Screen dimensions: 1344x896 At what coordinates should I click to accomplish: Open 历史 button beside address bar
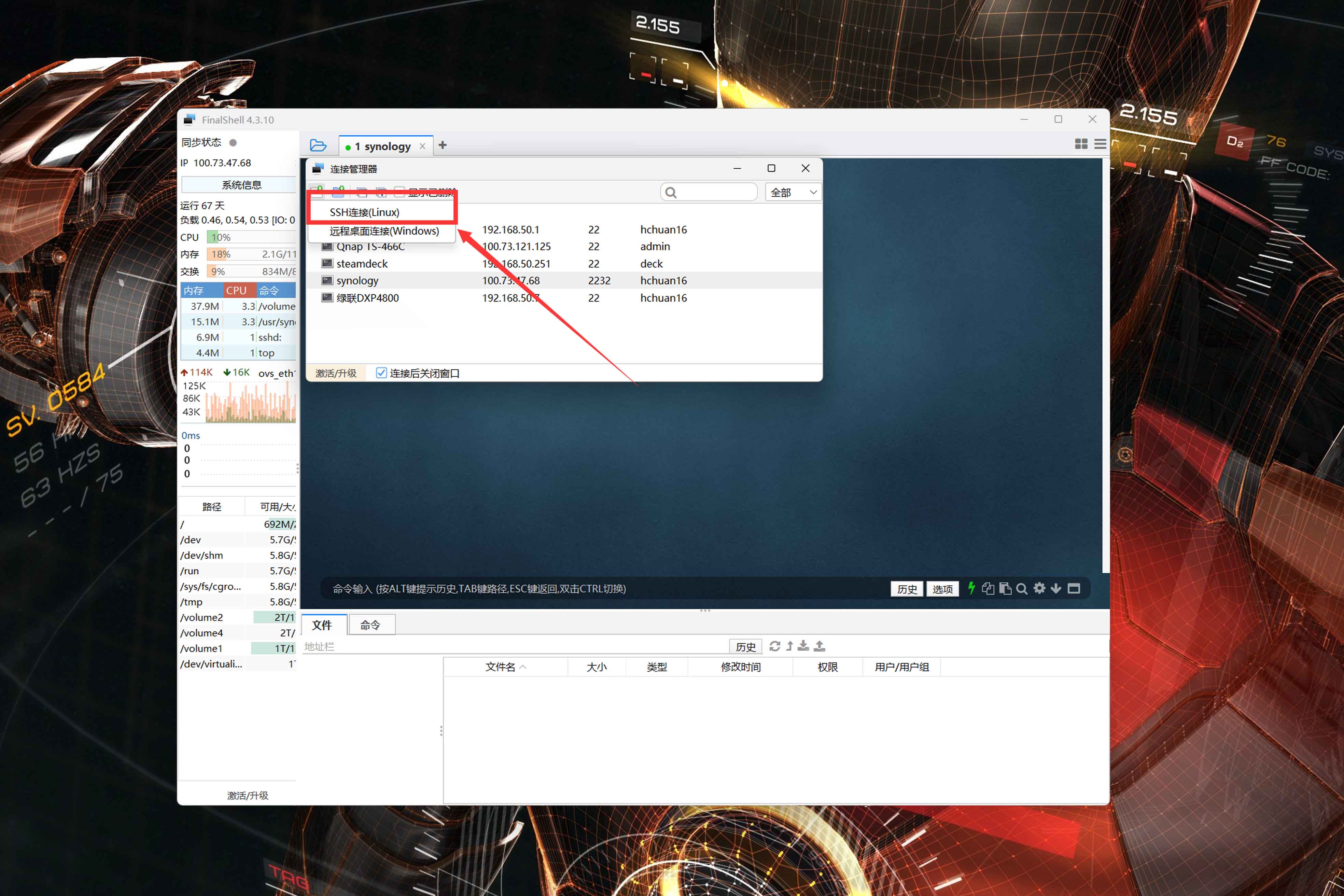point(746,647)
